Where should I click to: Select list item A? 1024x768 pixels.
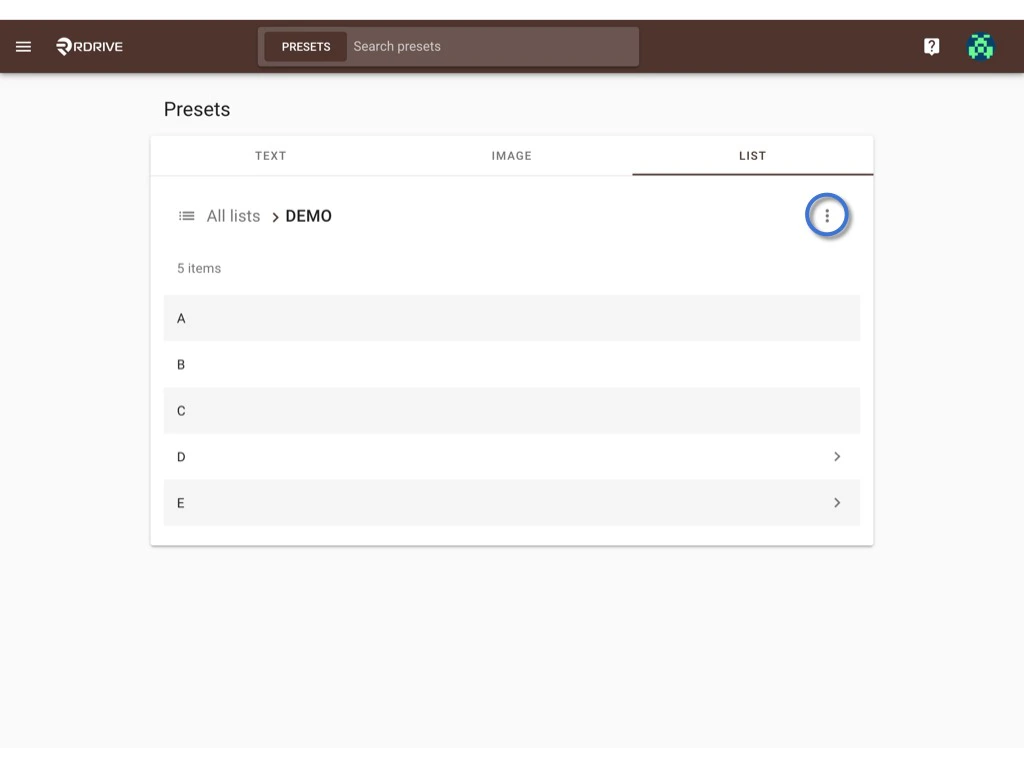click(x=511, y=318)
